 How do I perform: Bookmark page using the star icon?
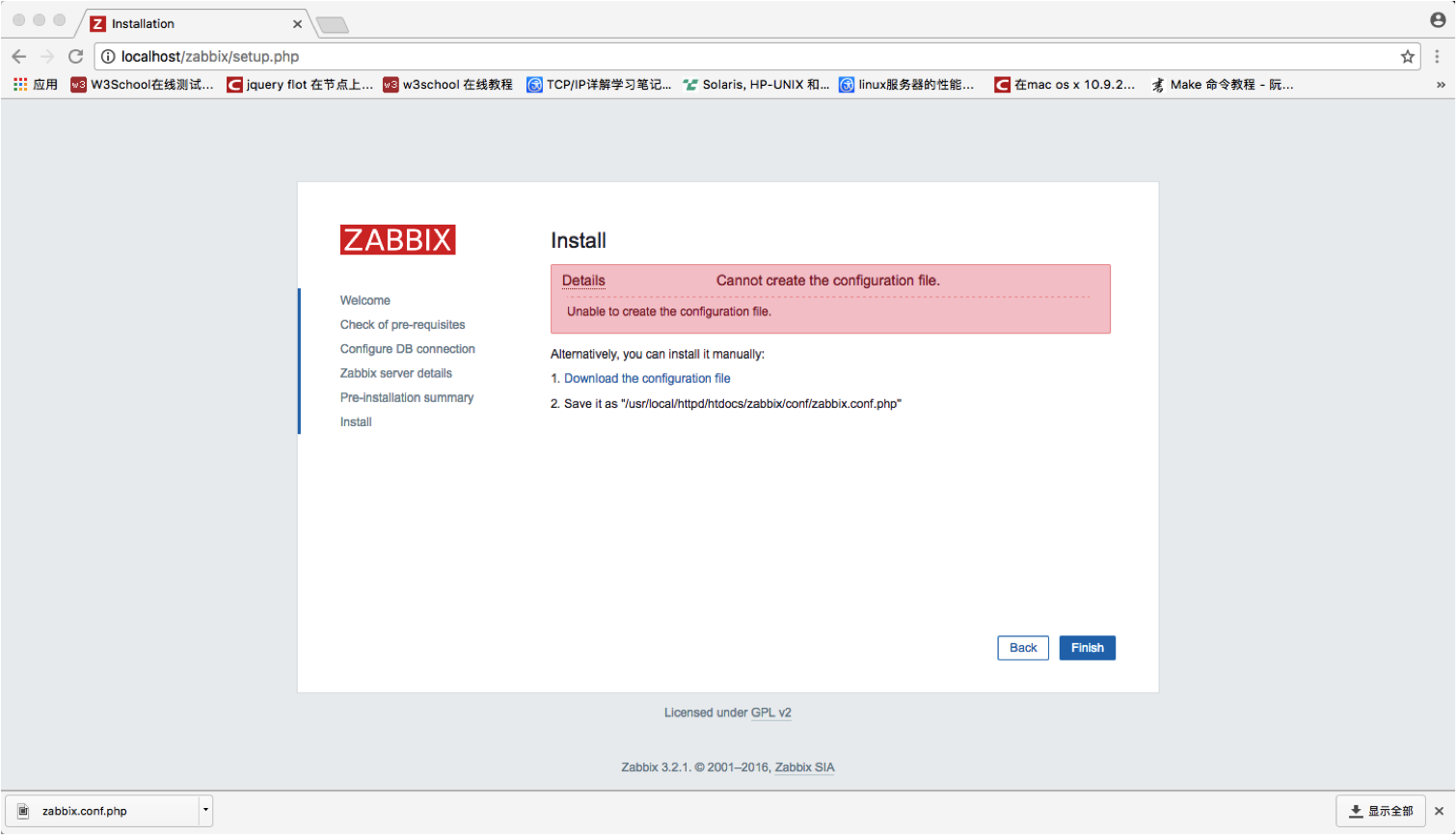pyautogui.click(x=1407, y=57)
